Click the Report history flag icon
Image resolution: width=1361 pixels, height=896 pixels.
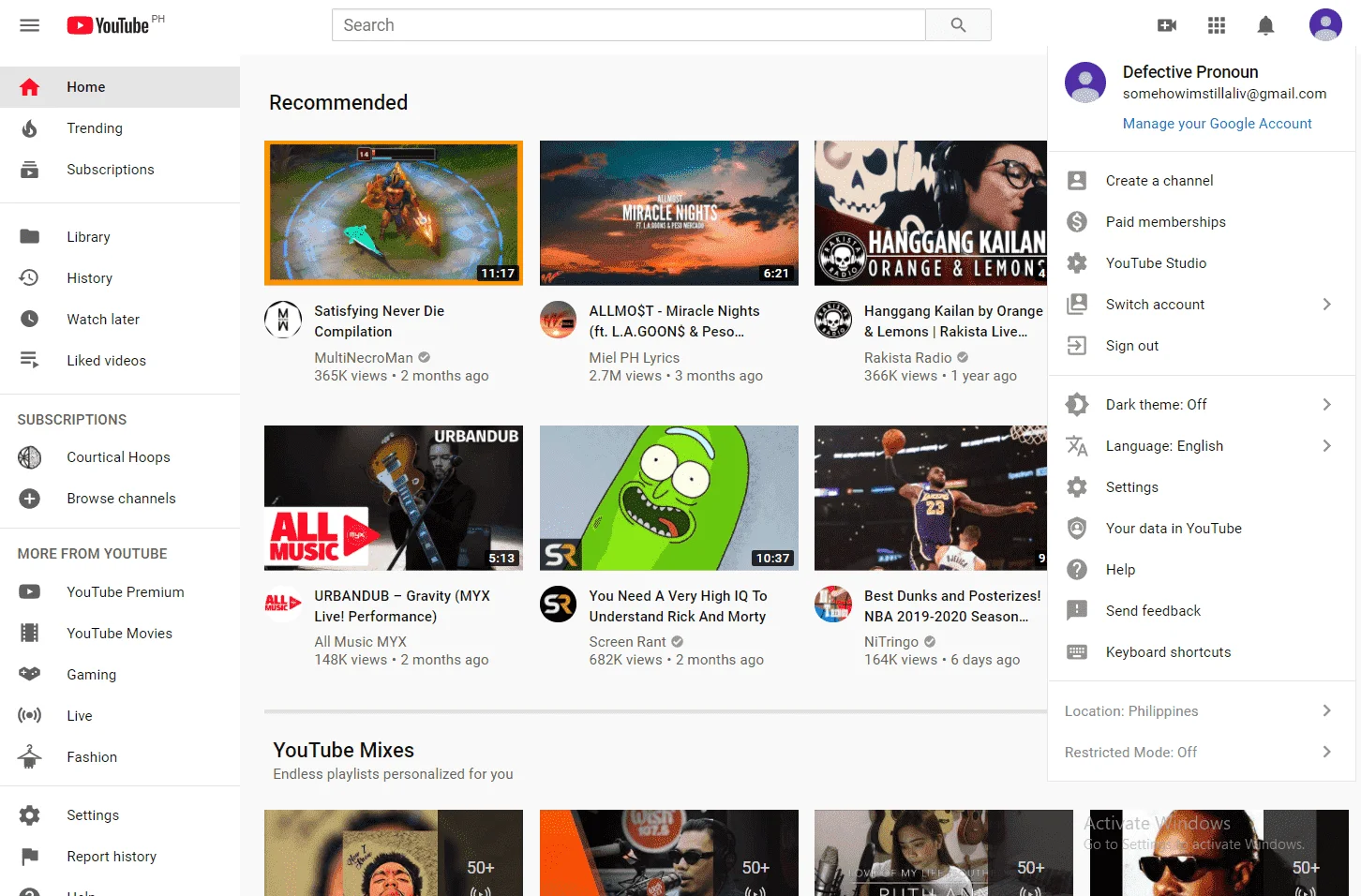click(x=30, y=857)
